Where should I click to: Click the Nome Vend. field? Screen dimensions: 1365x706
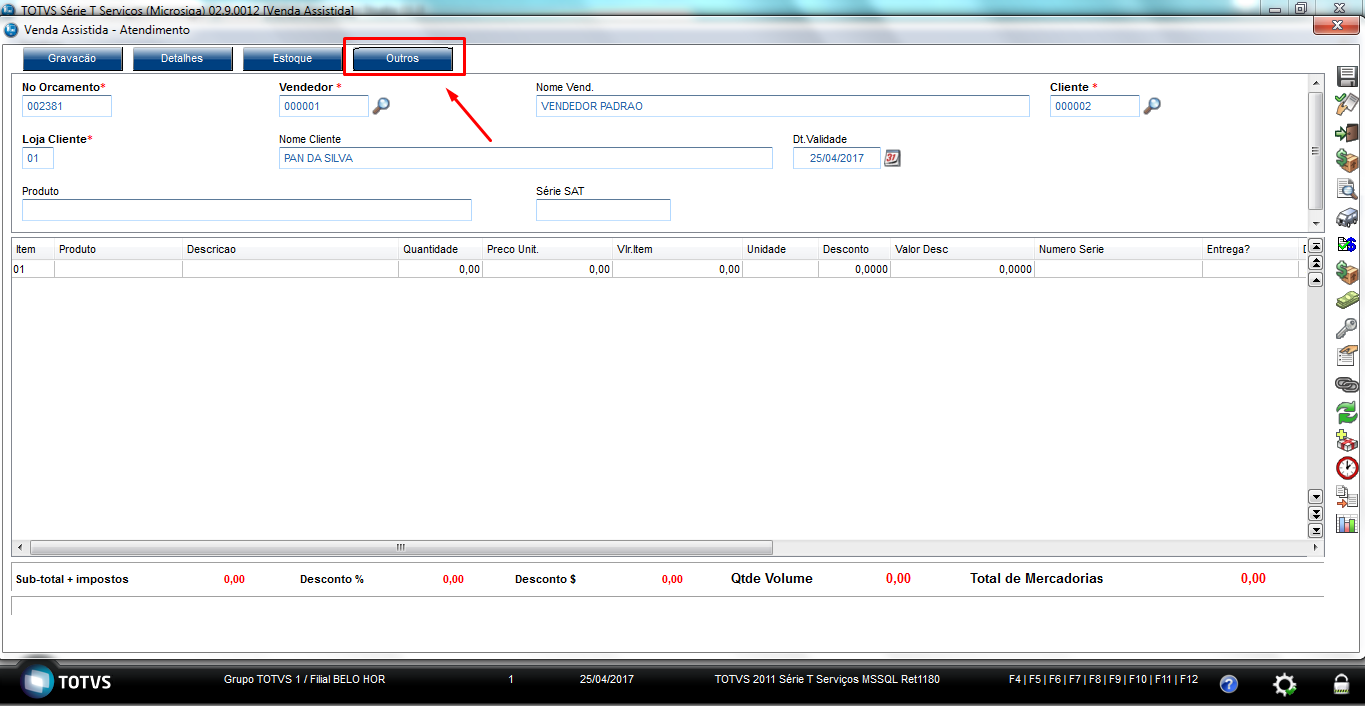pyautogui.click(x=783, y=106)
